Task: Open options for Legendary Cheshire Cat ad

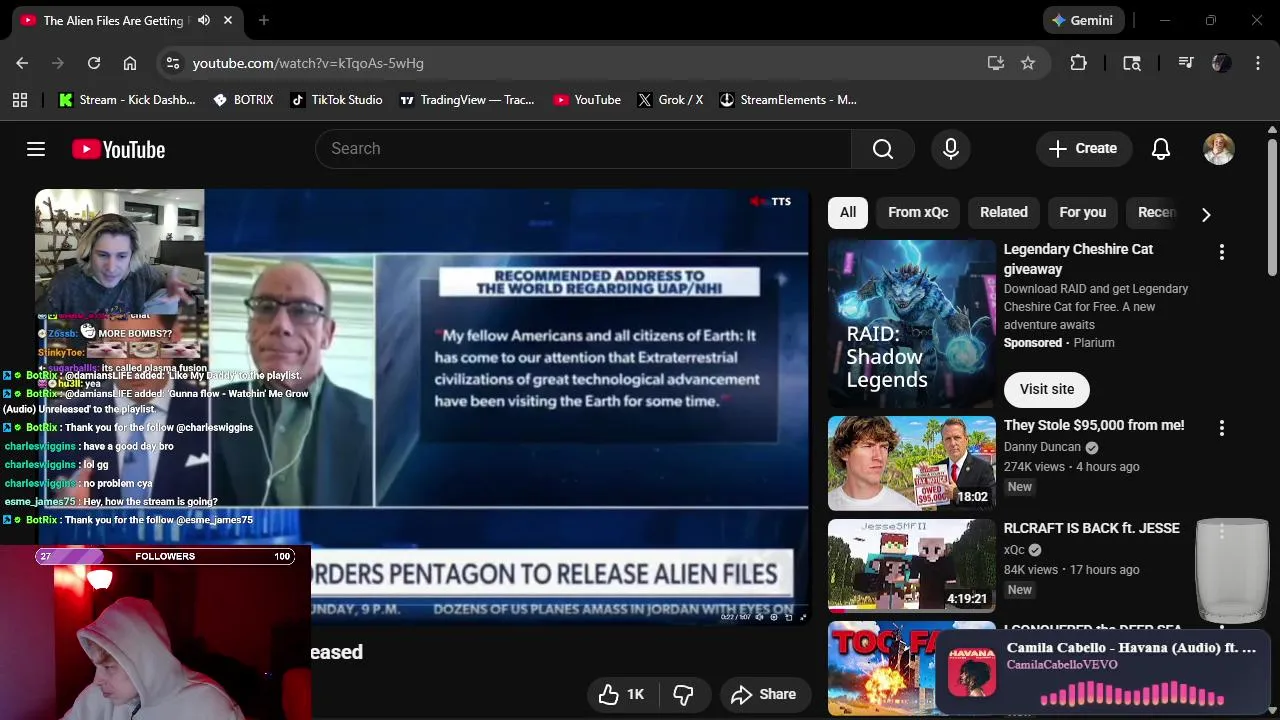Action: (x=1221, y=252)
